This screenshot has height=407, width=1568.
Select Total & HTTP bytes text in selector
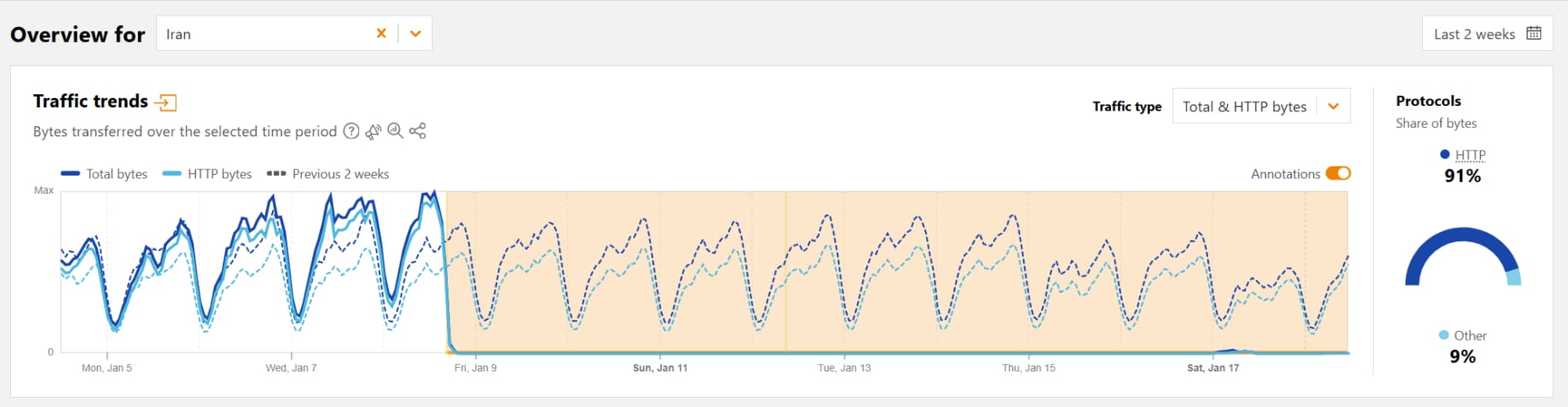[1244, 107]
